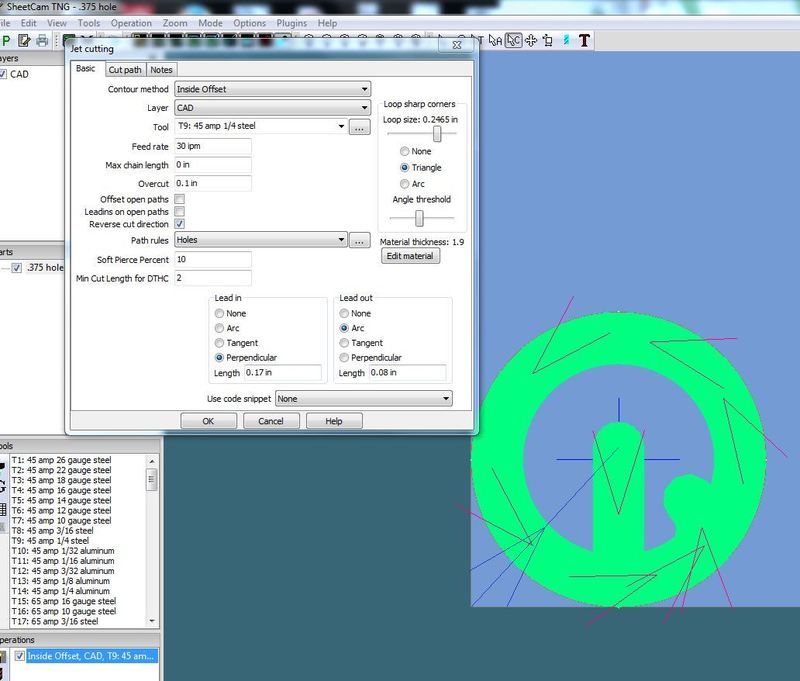Click the green P post-processor toolbar icon

coord(5,41)
